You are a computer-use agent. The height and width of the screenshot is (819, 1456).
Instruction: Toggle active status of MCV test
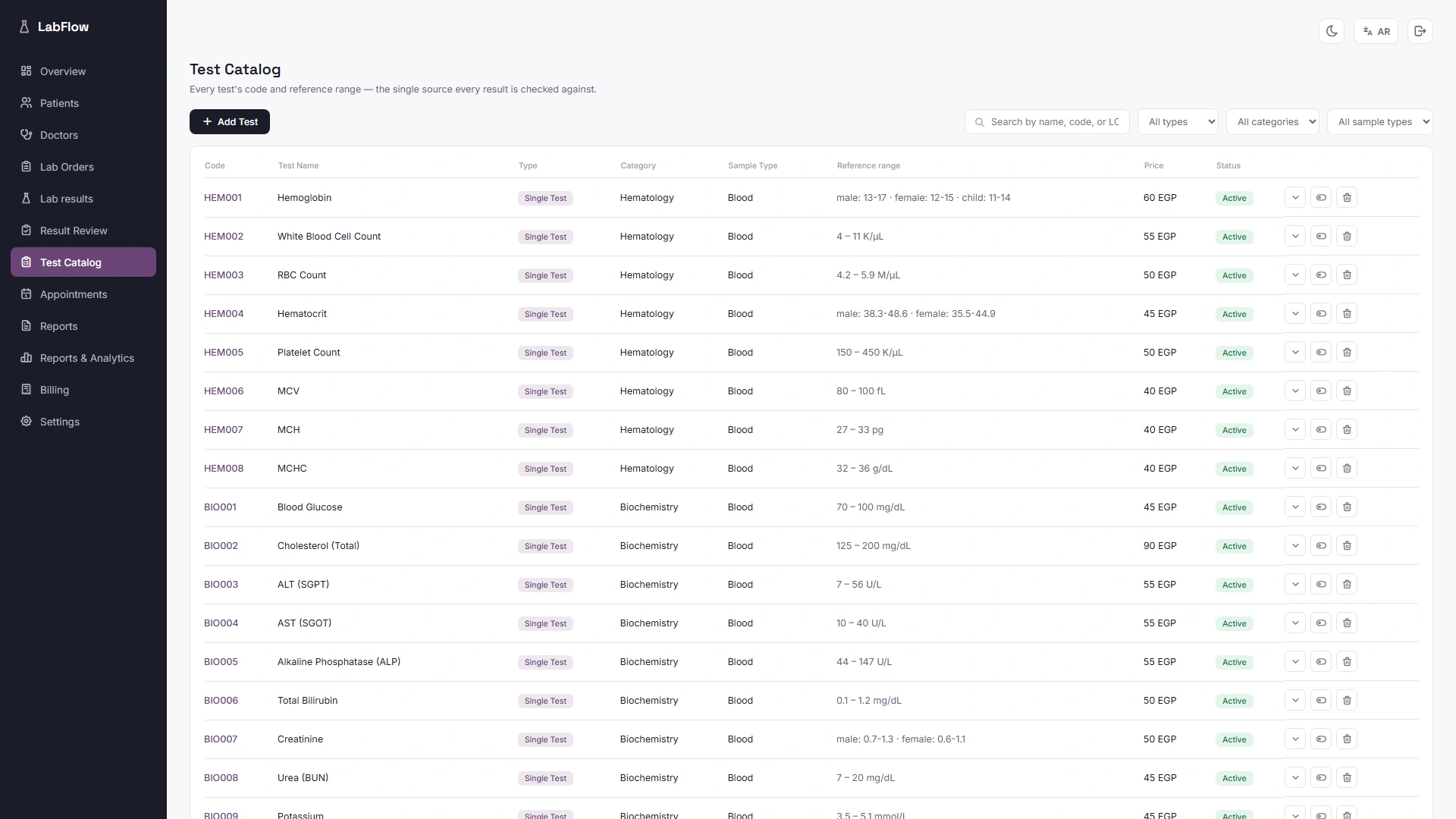coord(1321,391)
